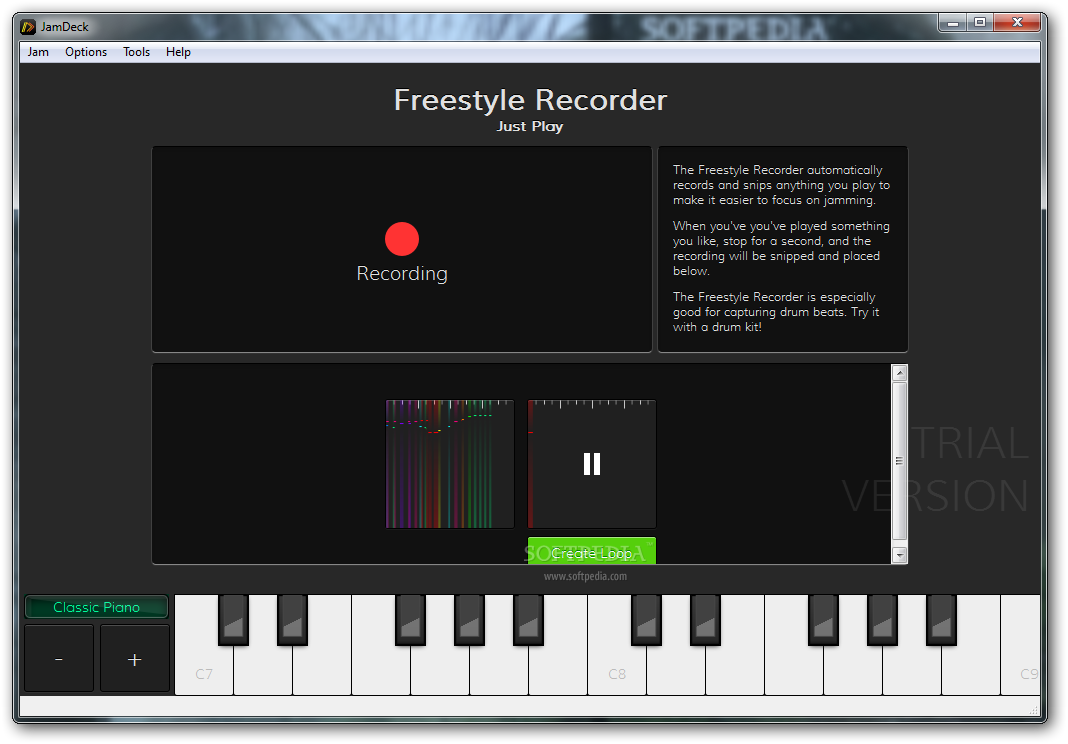Play the black key right of C8
The image size is (1068, 744).
pyautogui.click(x=646, y=619)
